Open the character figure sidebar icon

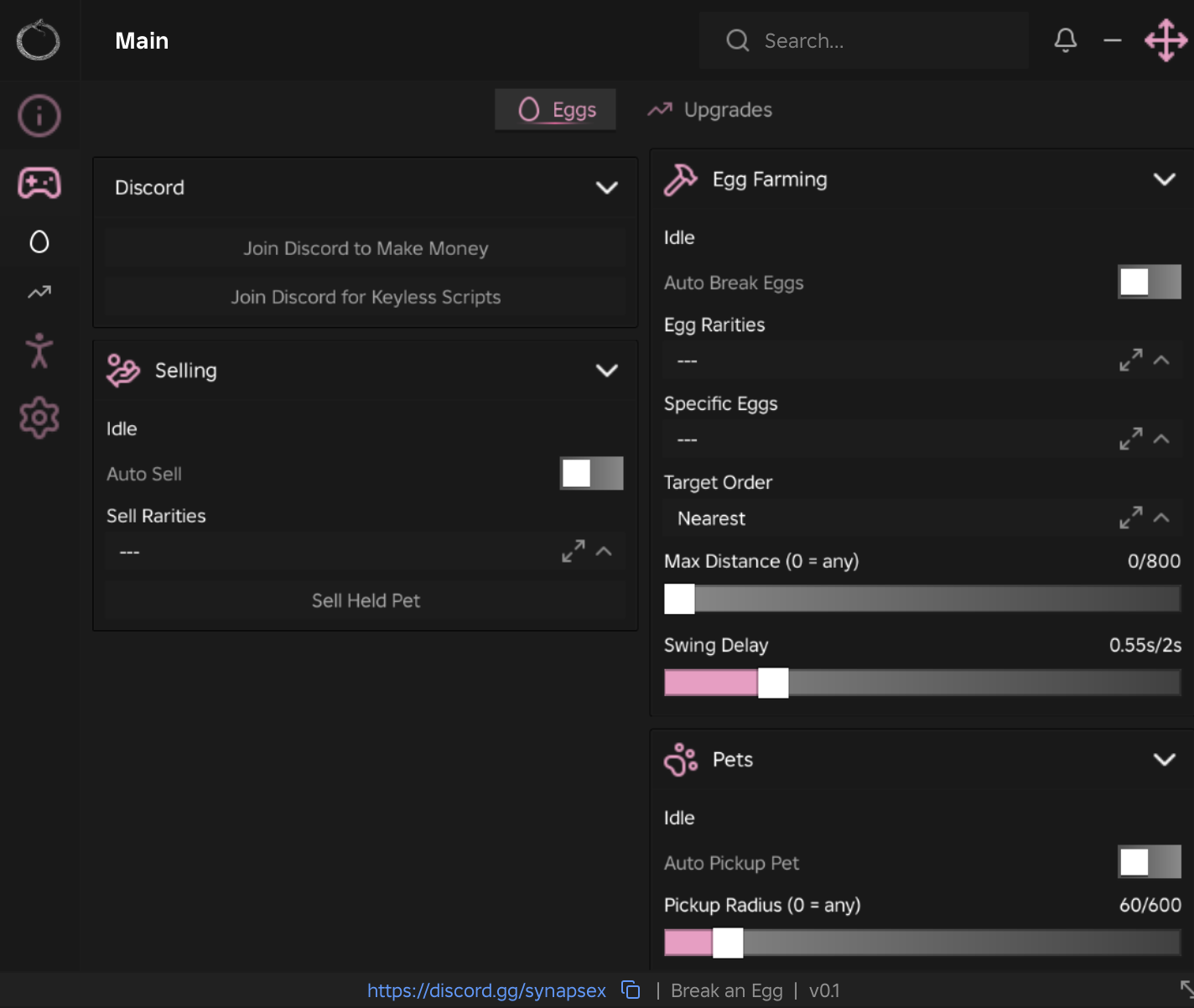39,351
